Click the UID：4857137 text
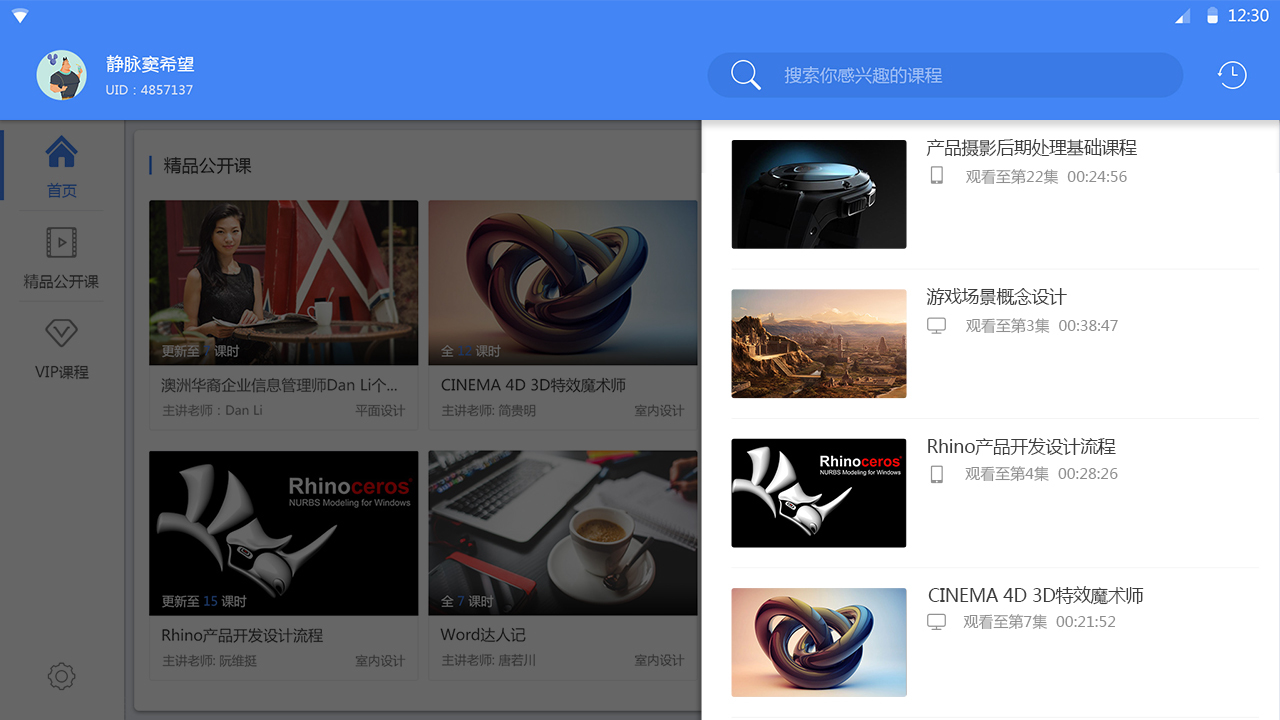This screenshot has width=1280, height=720. click(149, 90)
